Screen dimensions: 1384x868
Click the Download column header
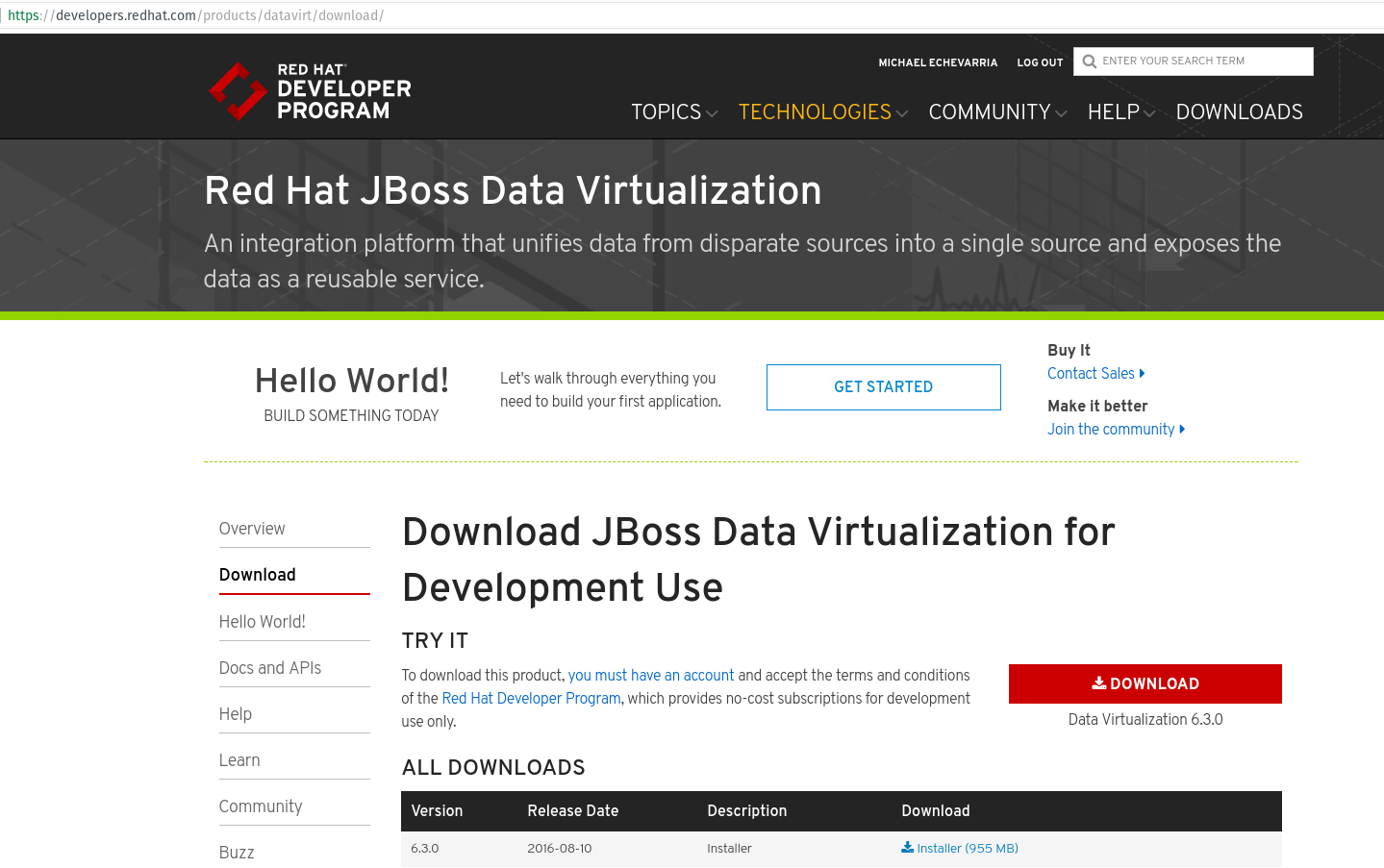point(935,811)
